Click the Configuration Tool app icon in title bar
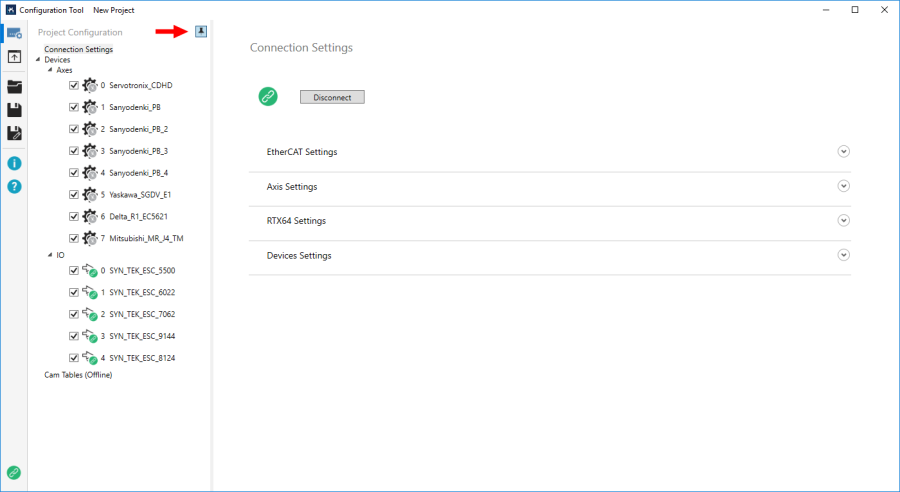 coord(11,10)
